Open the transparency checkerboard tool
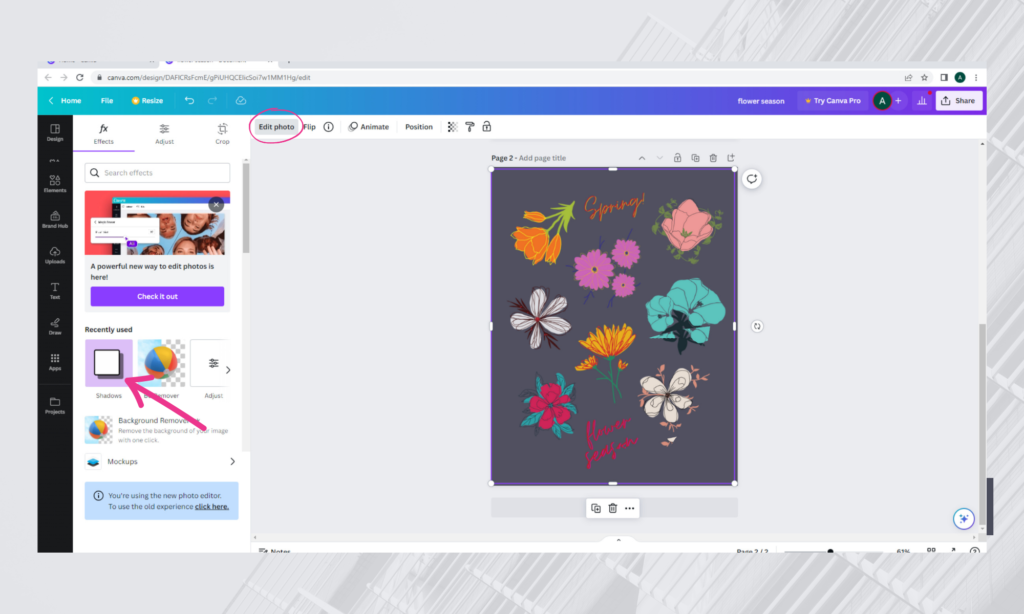The image size is (1024, 614). (452, 127)
